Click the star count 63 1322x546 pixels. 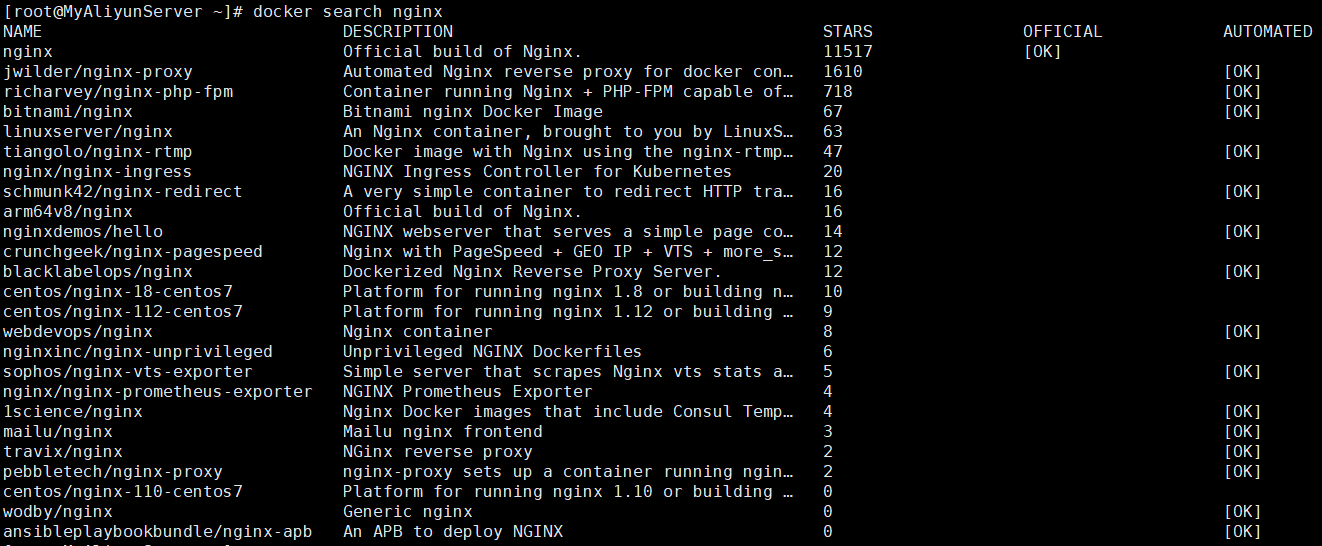[x=833, y=131]
